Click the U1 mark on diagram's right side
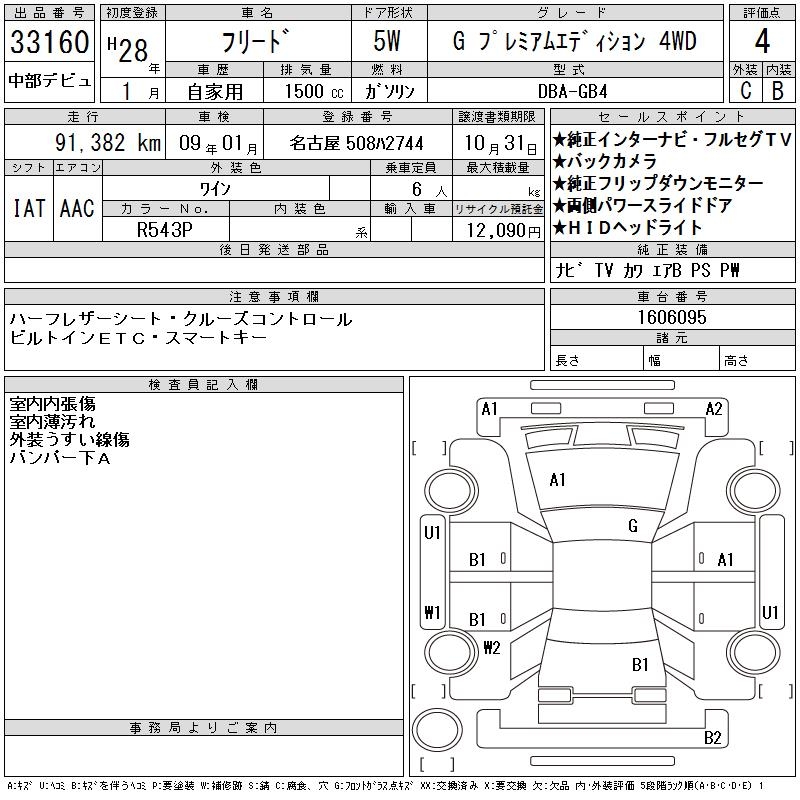800x800 pixels. click(x=770, y=612)
